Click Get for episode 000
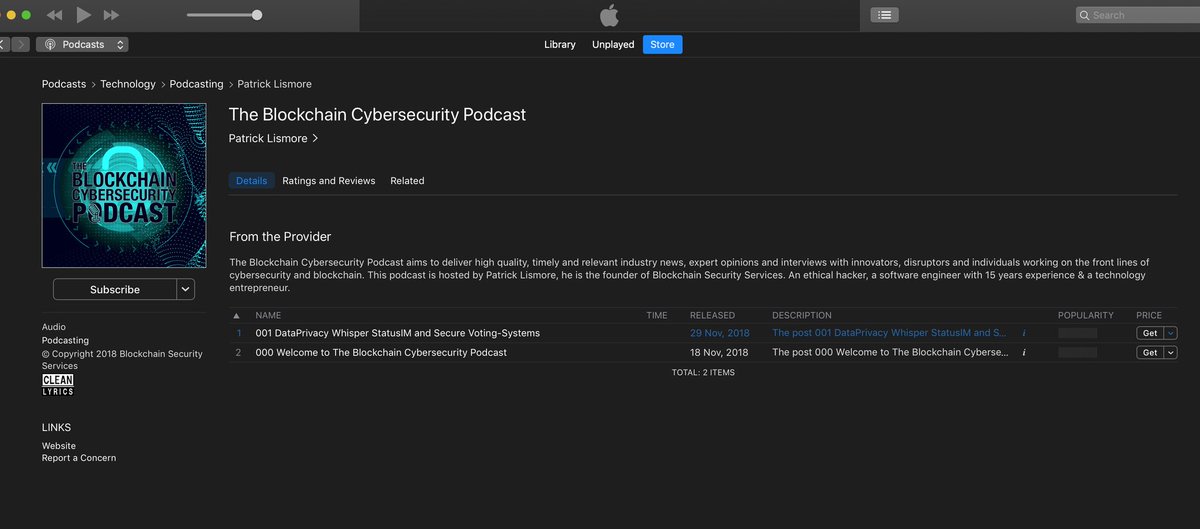This screenshot has width=1200, height=529. coord(1150,352)
